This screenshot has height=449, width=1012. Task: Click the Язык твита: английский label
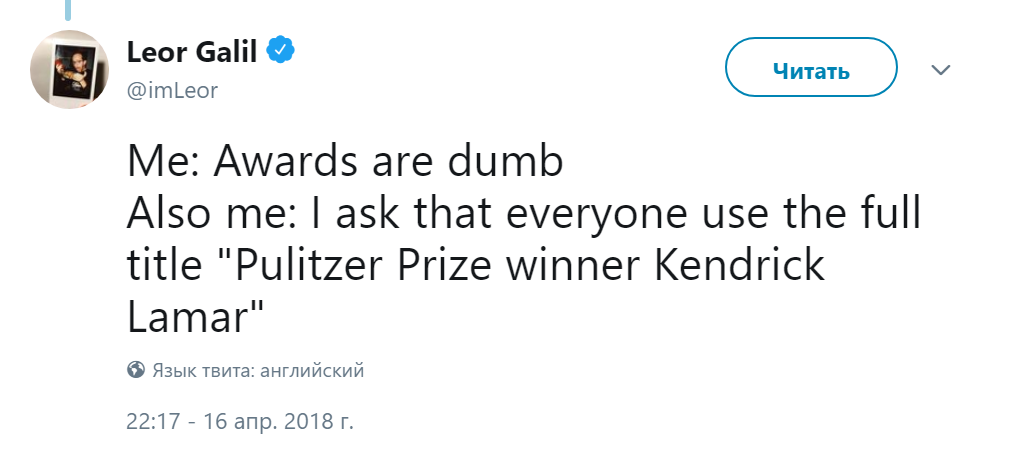[x=258, y=371]
